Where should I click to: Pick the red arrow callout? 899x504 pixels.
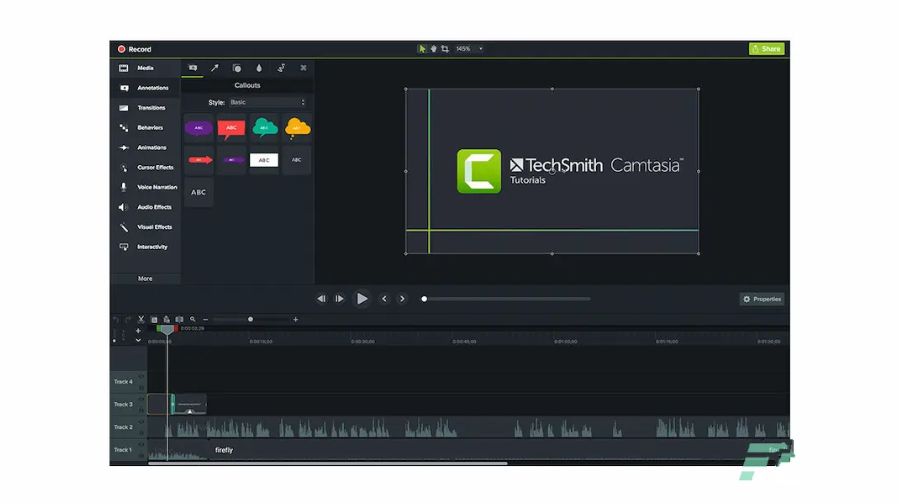point(198,160)
